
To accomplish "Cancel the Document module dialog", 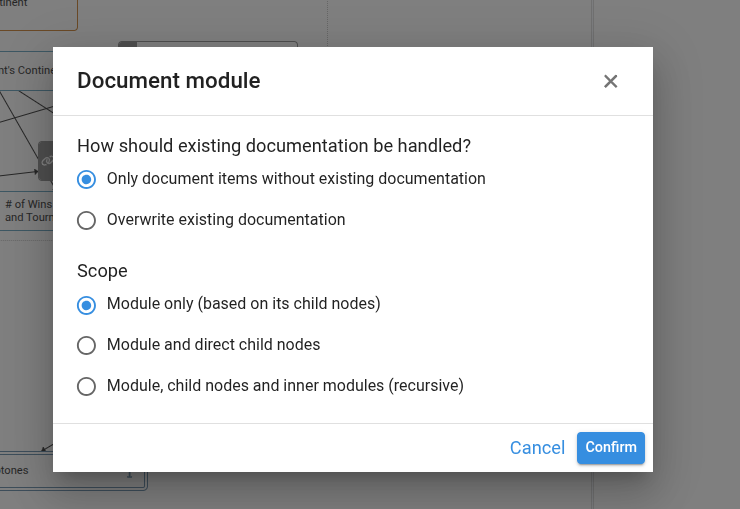I will [537, 448].
